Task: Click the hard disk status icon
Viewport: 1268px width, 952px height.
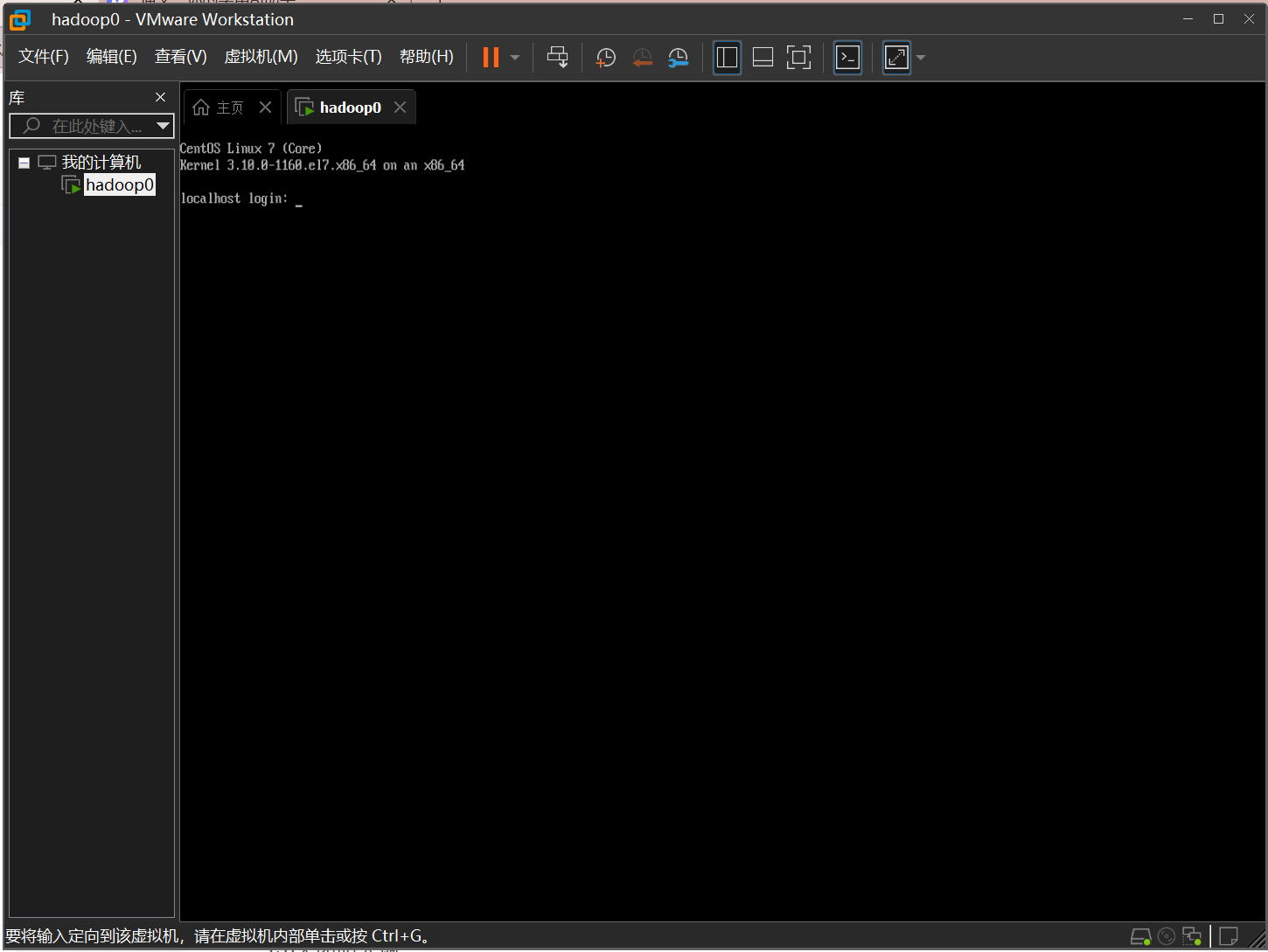Action: 1140,936
